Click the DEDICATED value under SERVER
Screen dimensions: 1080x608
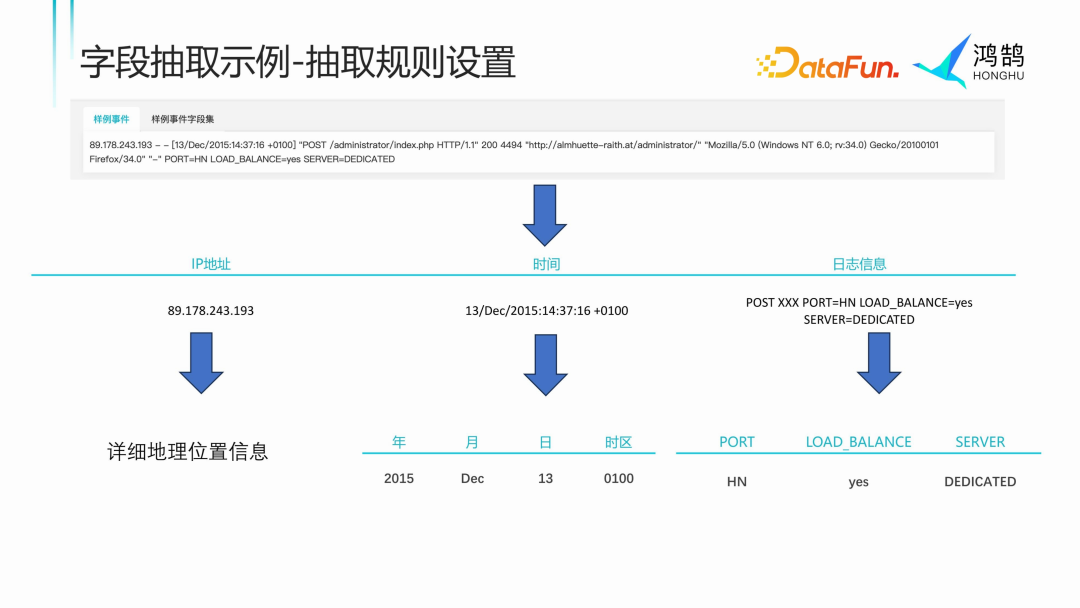pyautogui.click(x=980, y=482)
